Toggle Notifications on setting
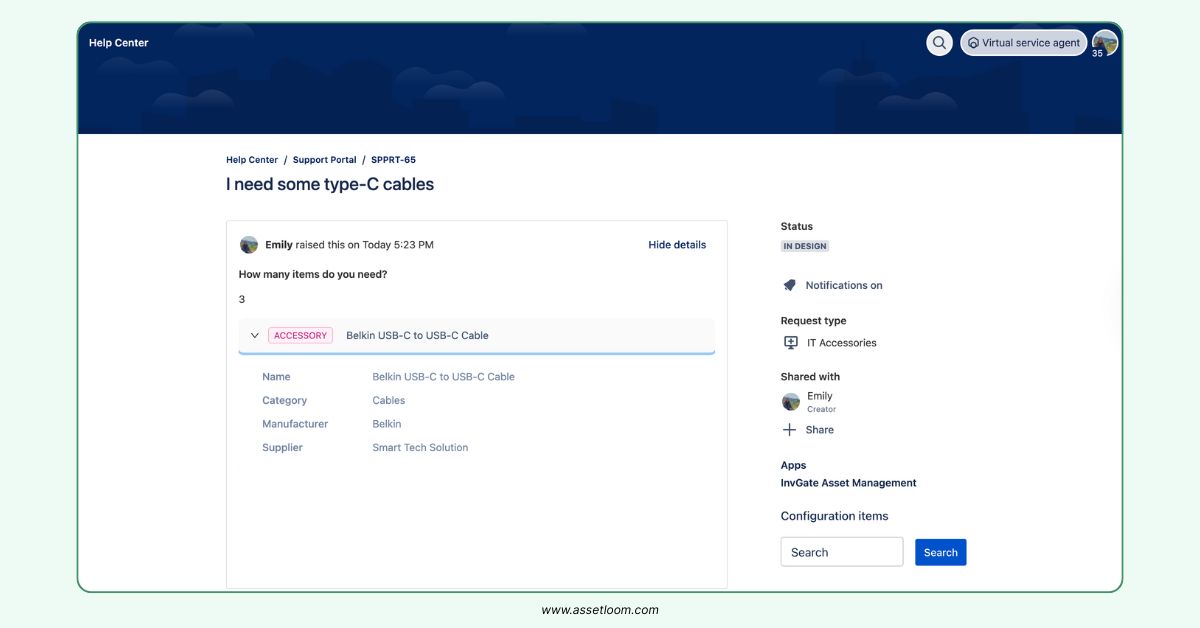Screen dimensions: 1200x628 843,285
